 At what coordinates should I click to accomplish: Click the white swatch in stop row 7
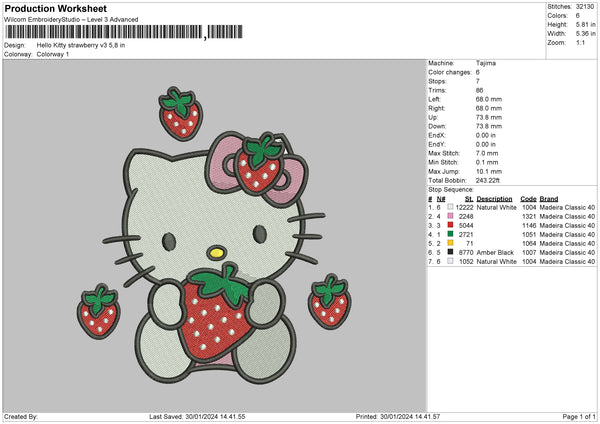450,261
